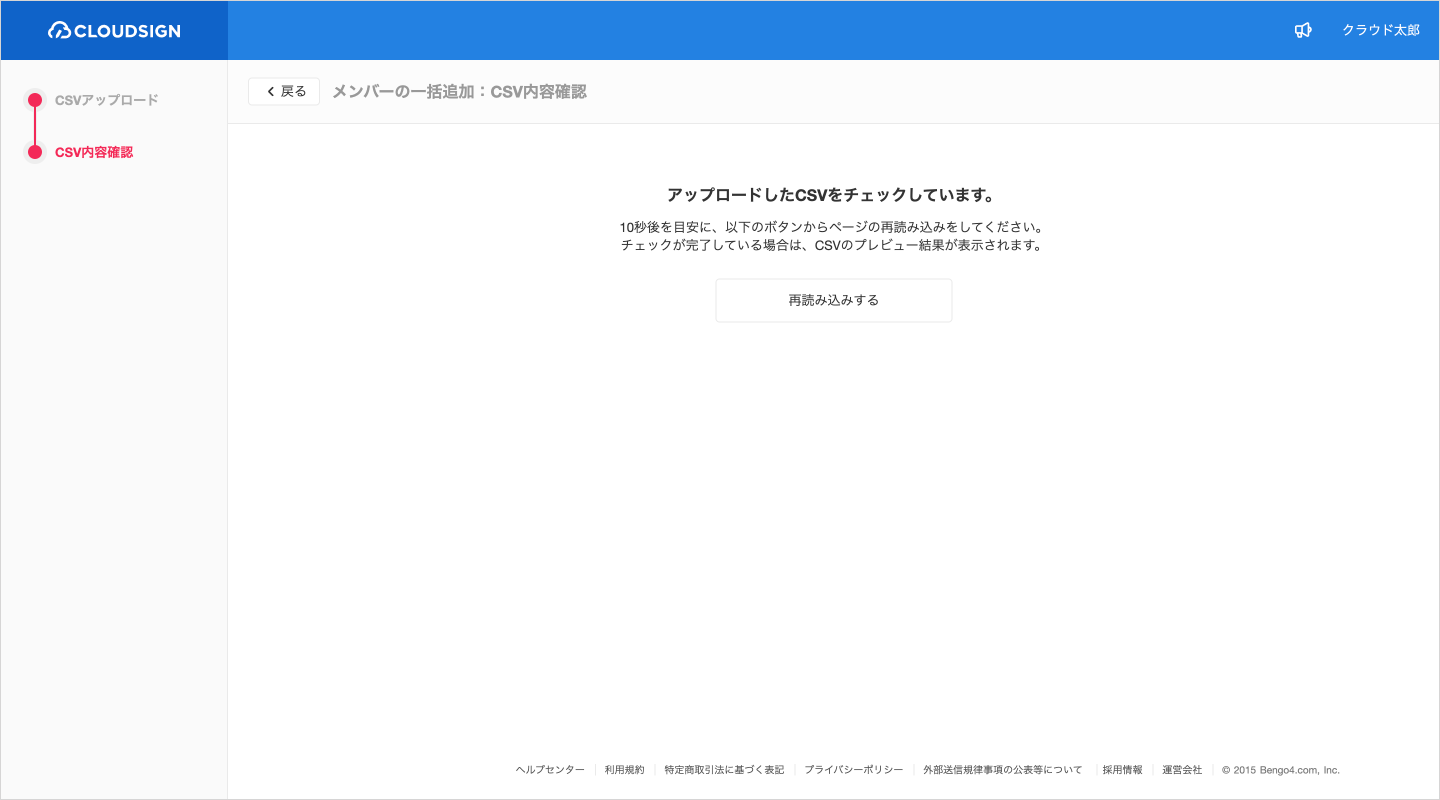Open 外部送信規律事項の公表等について link
The height and width of the screenshot is (800, 1440).
coord(1002,770)
